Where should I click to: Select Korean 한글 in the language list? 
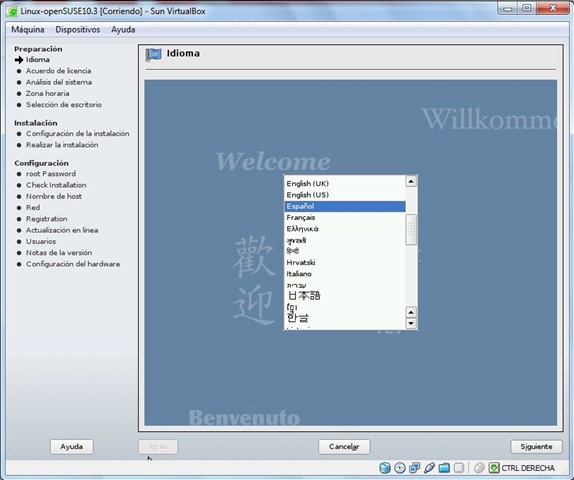(x=345, y=317)
